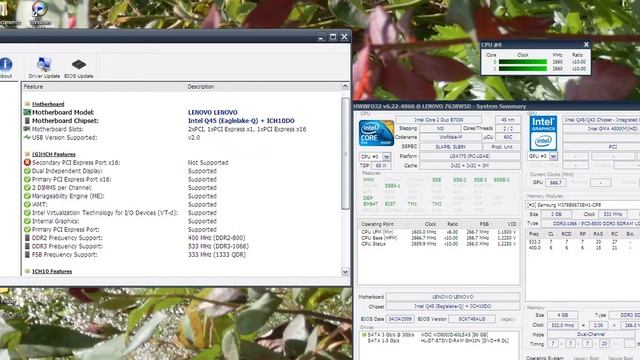Click the memory Size 4 GB field
The height and width of the screenshot is (360, 640).
(x=562, y=315)
